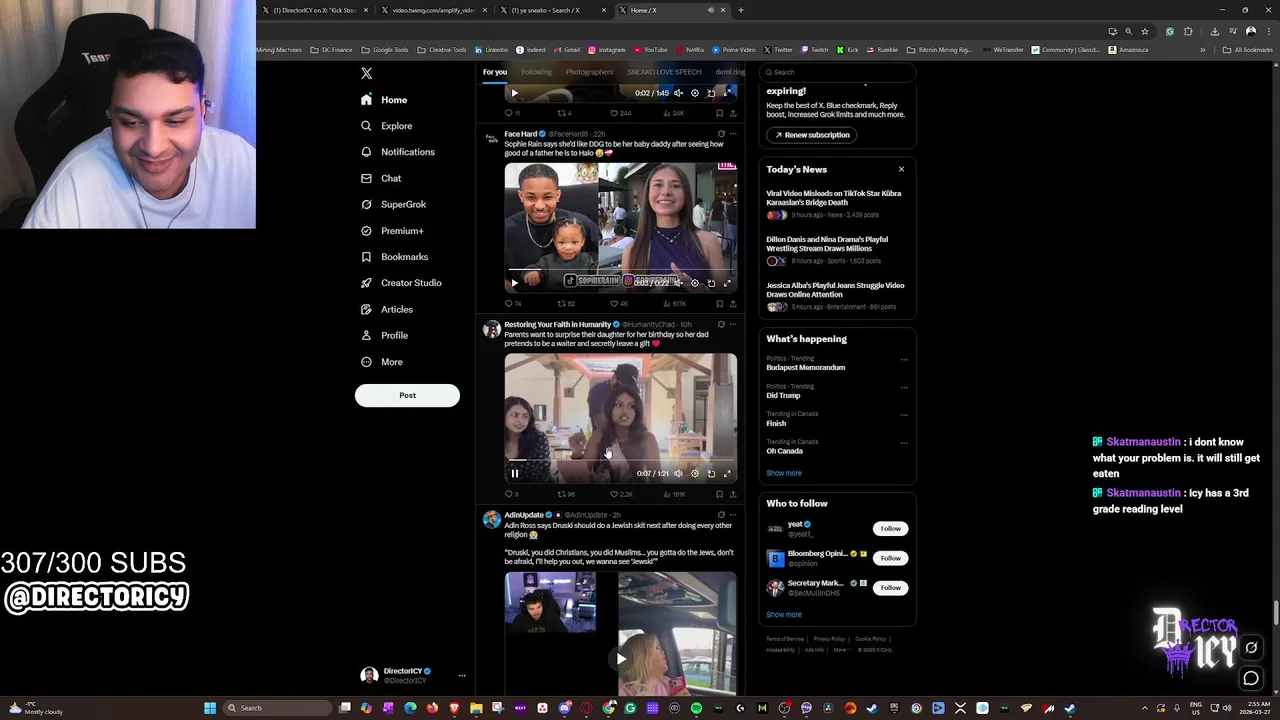Expand the More menu in sidebar
This screenshot has height=720, width=1280.
pyautogui.click(x=381, y=362)
